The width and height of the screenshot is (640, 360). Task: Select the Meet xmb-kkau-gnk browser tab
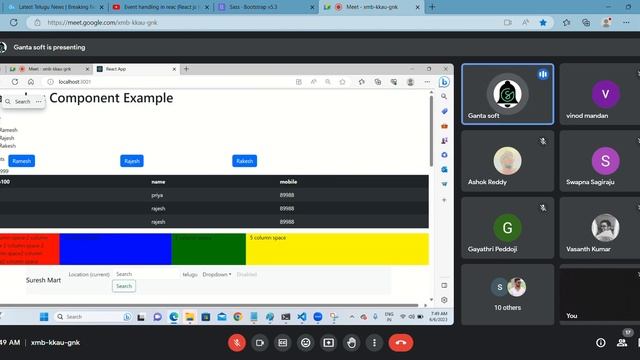click(371, 7)
